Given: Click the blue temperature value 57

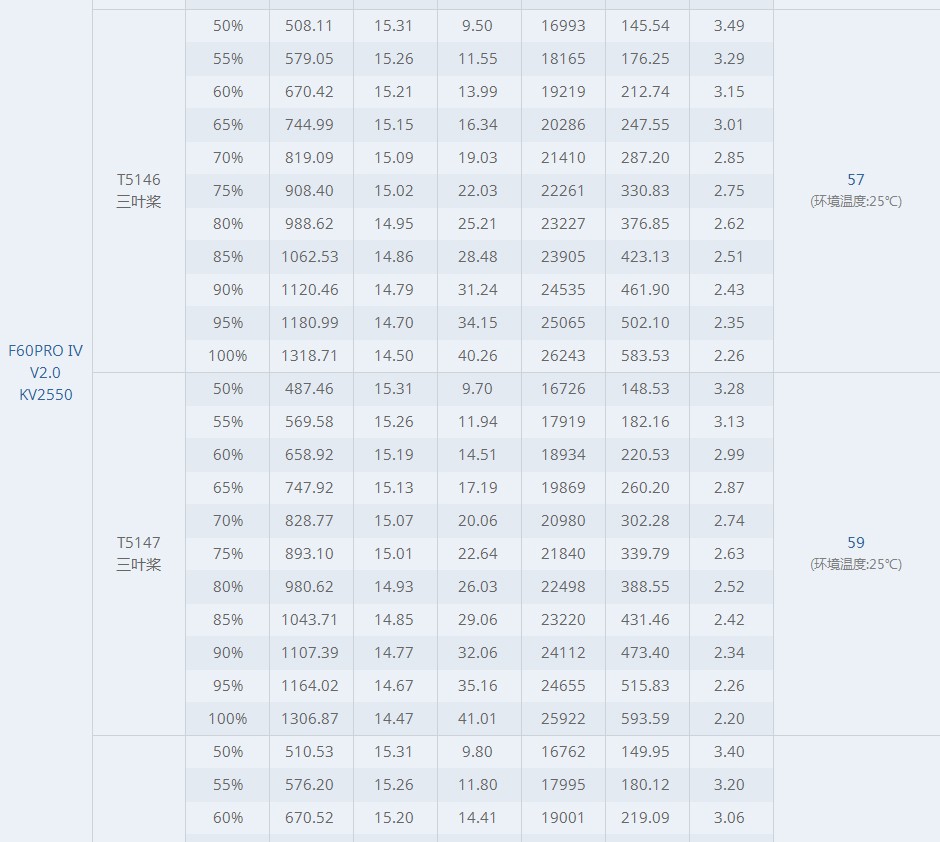Looking at the screenshot, I should [856, 180].
